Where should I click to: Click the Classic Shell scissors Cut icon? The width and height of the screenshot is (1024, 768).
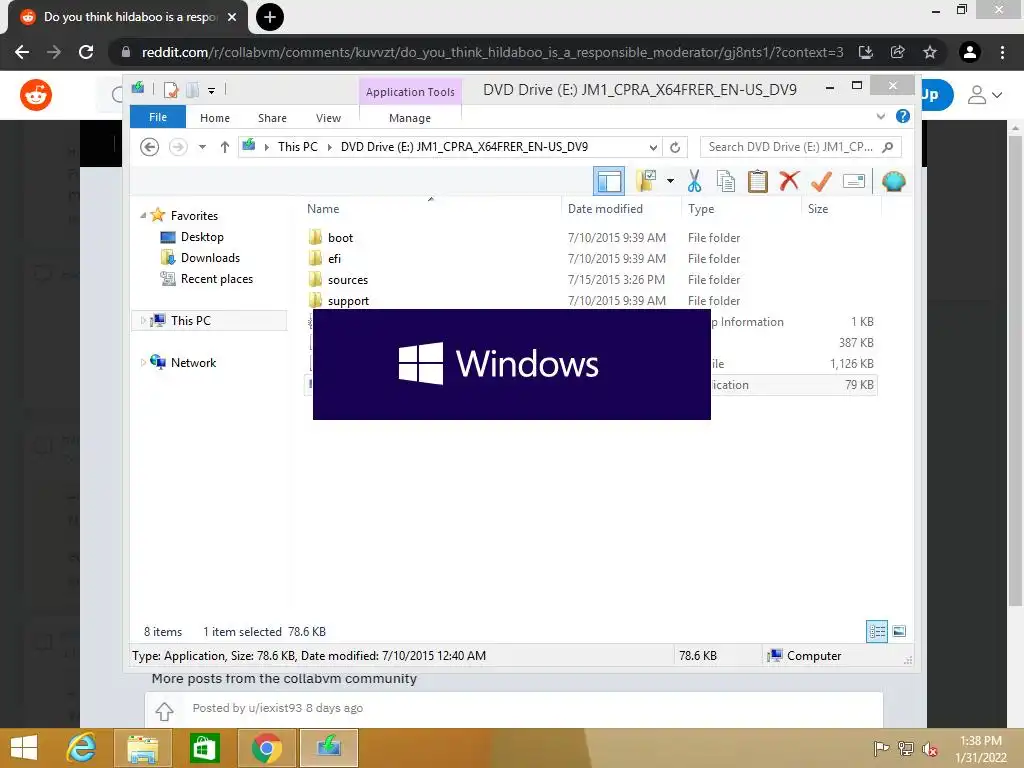(x=694, y=181)
